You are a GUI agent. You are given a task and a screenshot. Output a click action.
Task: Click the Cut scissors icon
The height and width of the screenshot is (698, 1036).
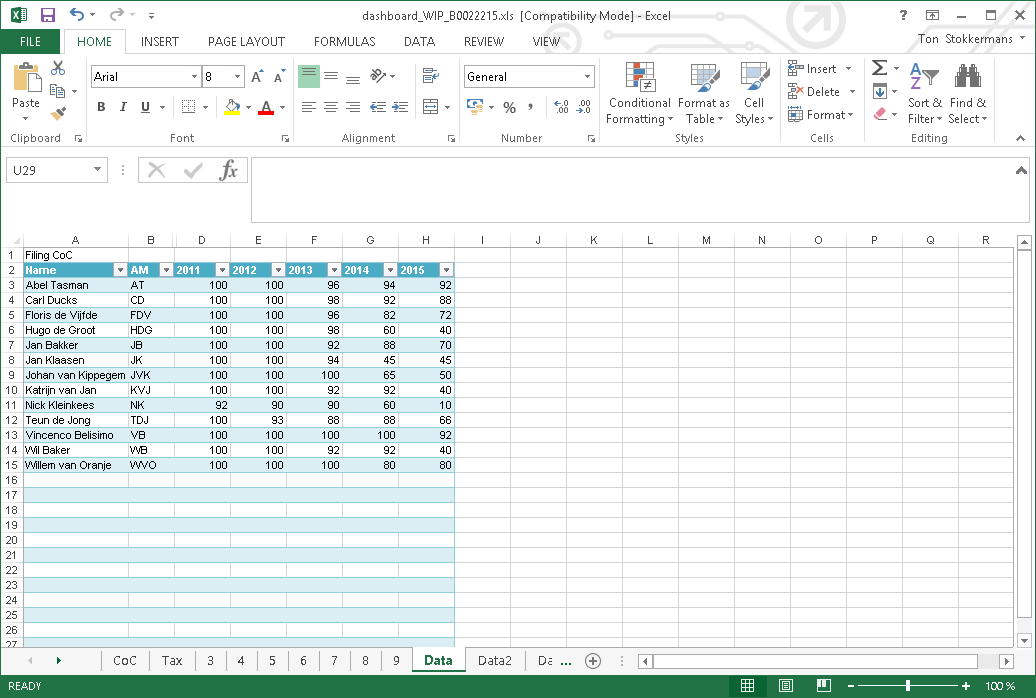coord(58,68)
